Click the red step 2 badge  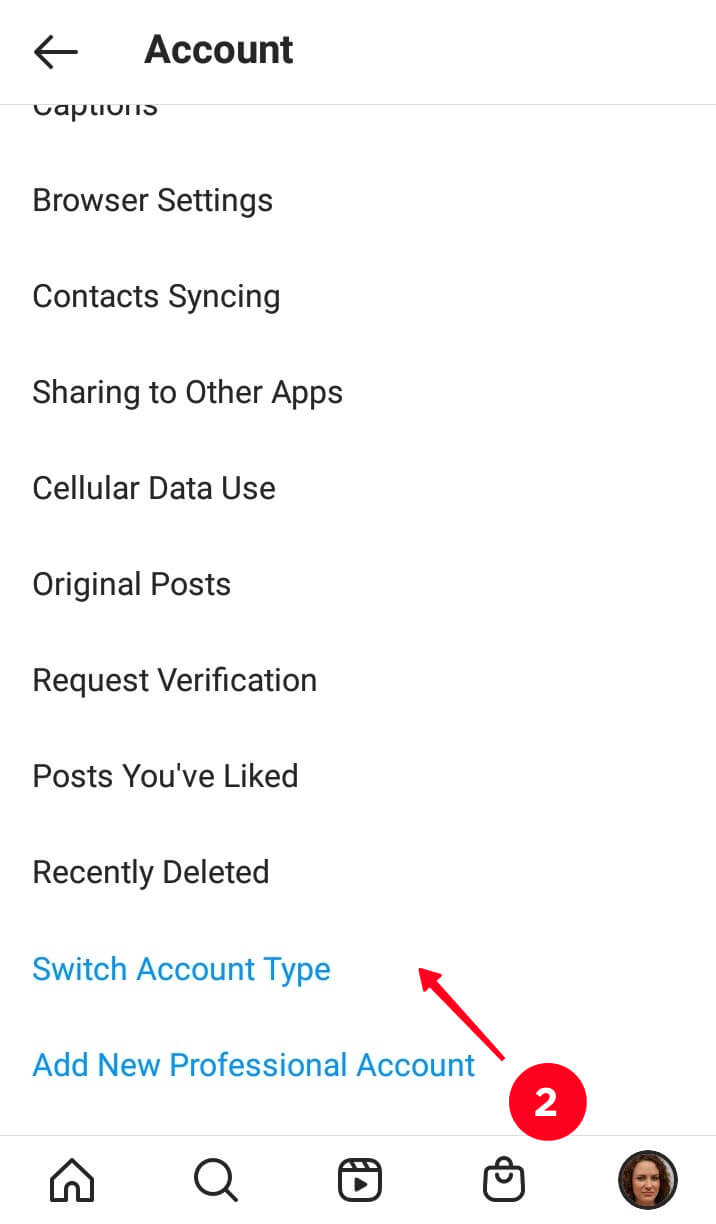546,1103
